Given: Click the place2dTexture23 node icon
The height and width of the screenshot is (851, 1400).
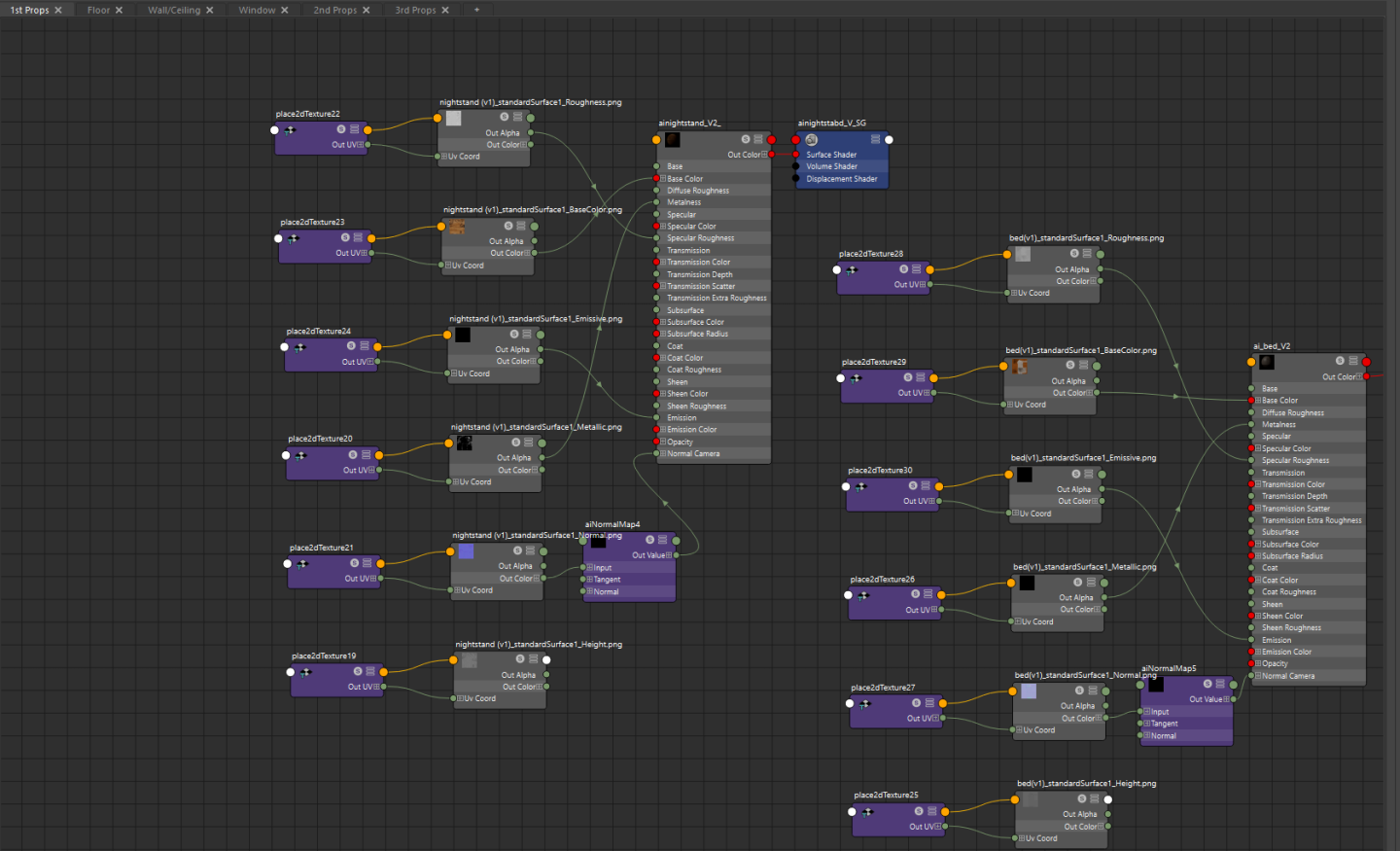Looking at the screenshot, I should pyautogui.click(x=294, y=238).
